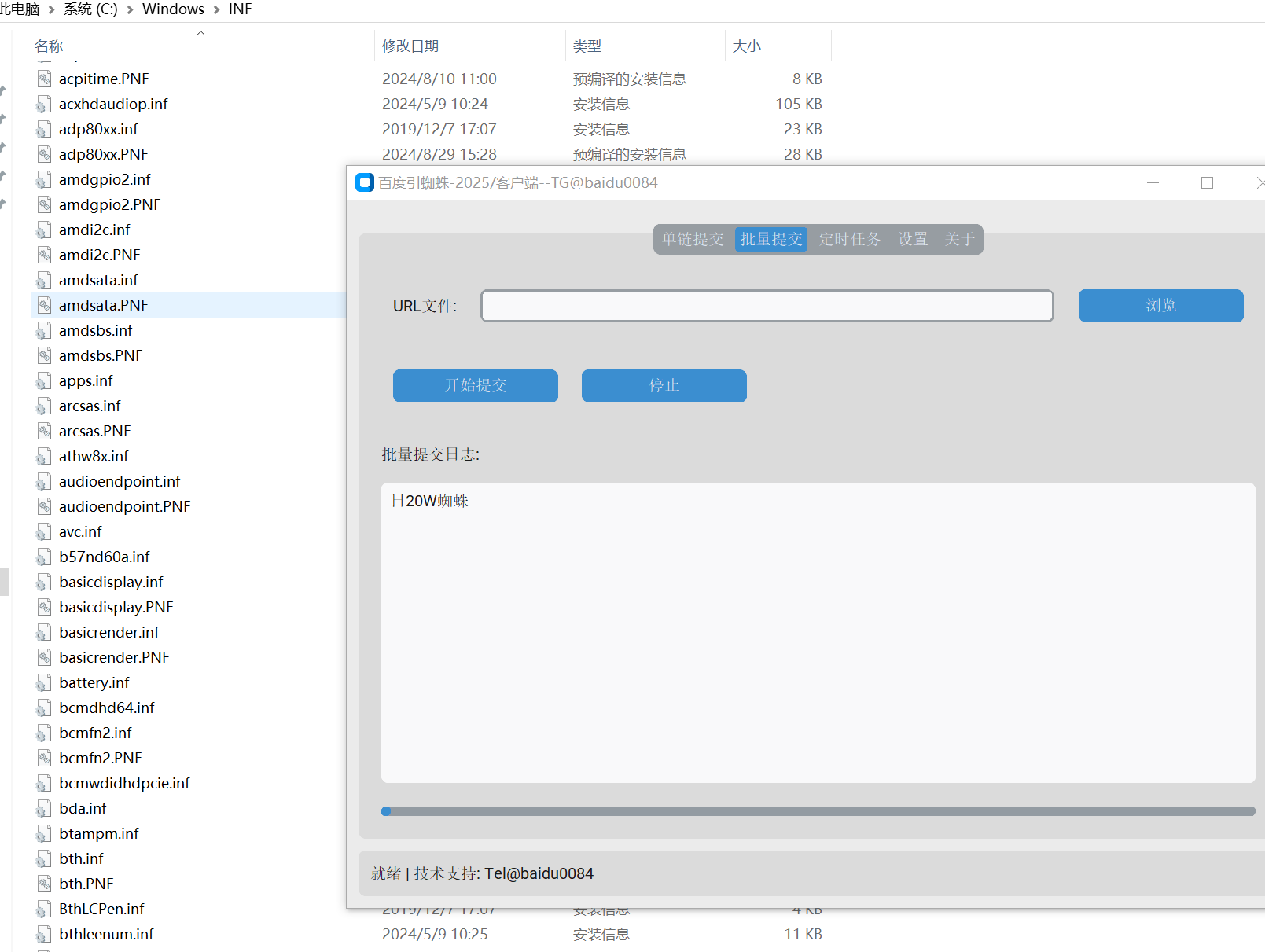The height and width of the screenshot is (952, 1265).
Task: Select the file basicdisplay.PNF
Action: 116,607
